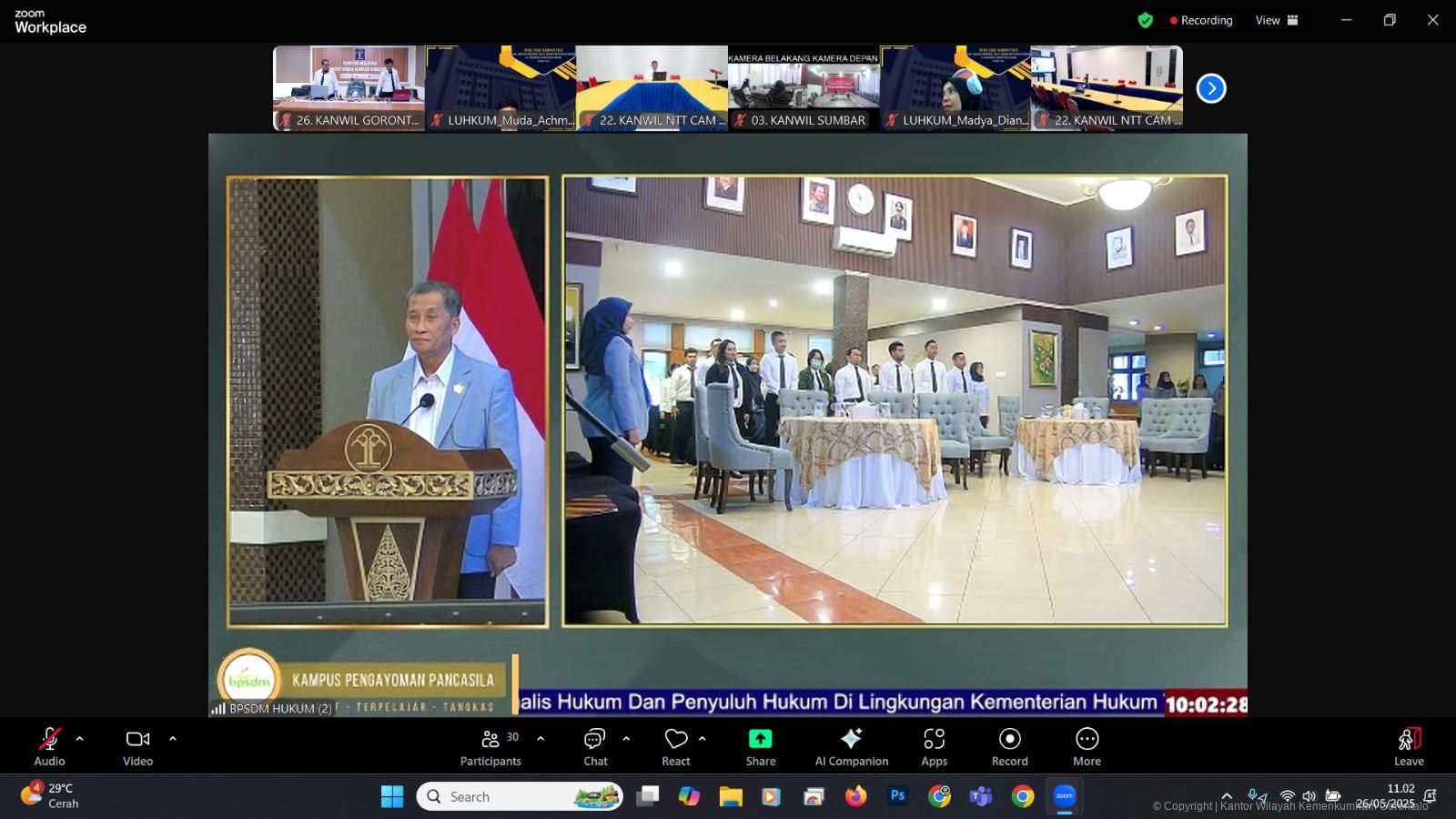Screen dimensions: 1456x819
Task: Open Zoom Apps
Action: point(934,746)
